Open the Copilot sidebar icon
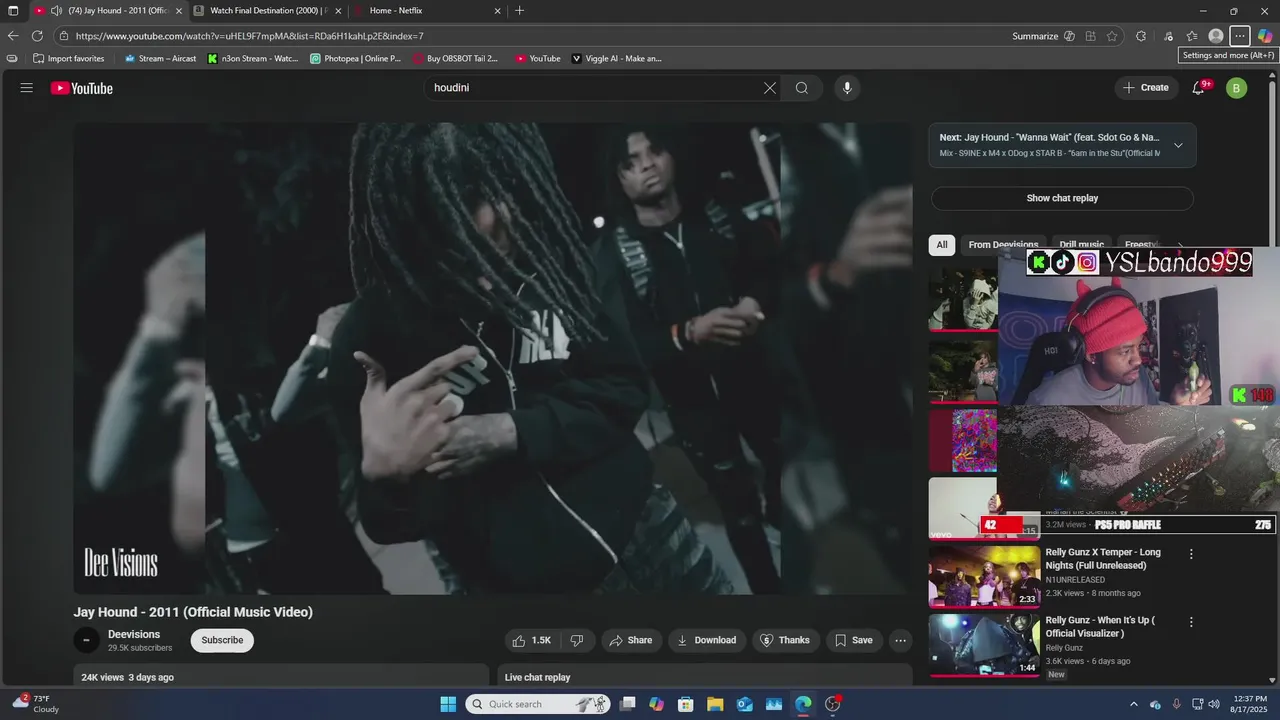 pyautogui.click(x=1265, y=36)
